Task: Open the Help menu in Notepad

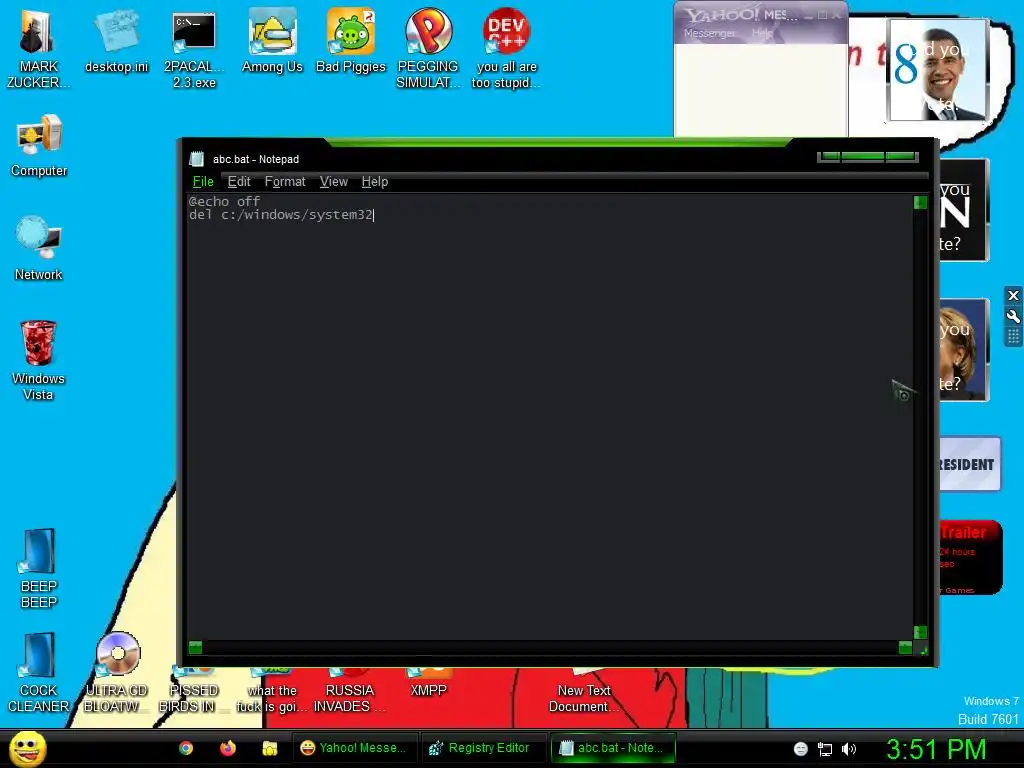Action: 375,182
